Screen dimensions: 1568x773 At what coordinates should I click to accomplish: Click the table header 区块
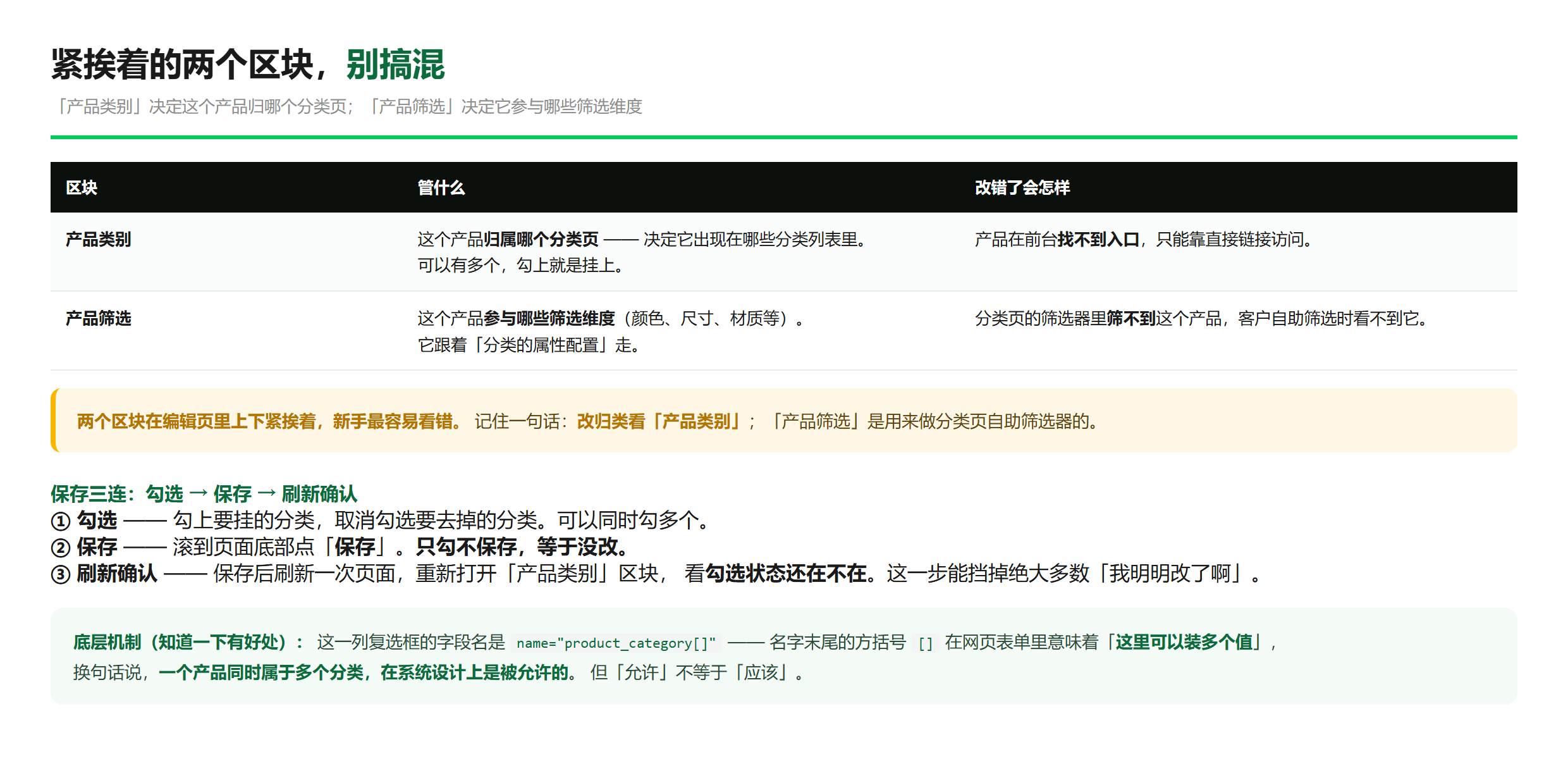coord(82,187)
